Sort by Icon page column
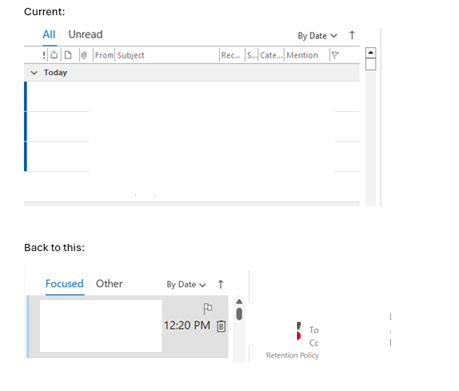This screenshot has height=391, width=459. pyautogui.click(x=68, y=55)
